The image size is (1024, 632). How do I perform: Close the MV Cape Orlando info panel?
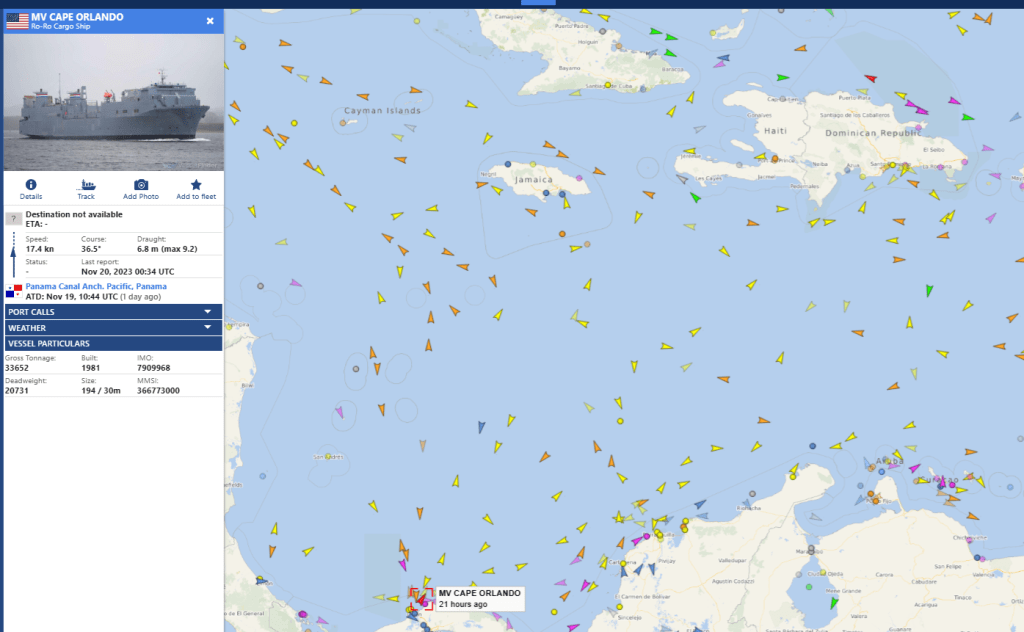(x=210, y=20)
